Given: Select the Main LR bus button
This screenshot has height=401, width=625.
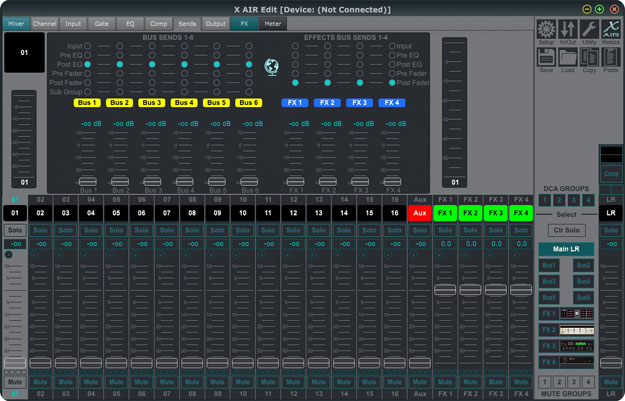Looking at the screenshot, I should point(566,249).
